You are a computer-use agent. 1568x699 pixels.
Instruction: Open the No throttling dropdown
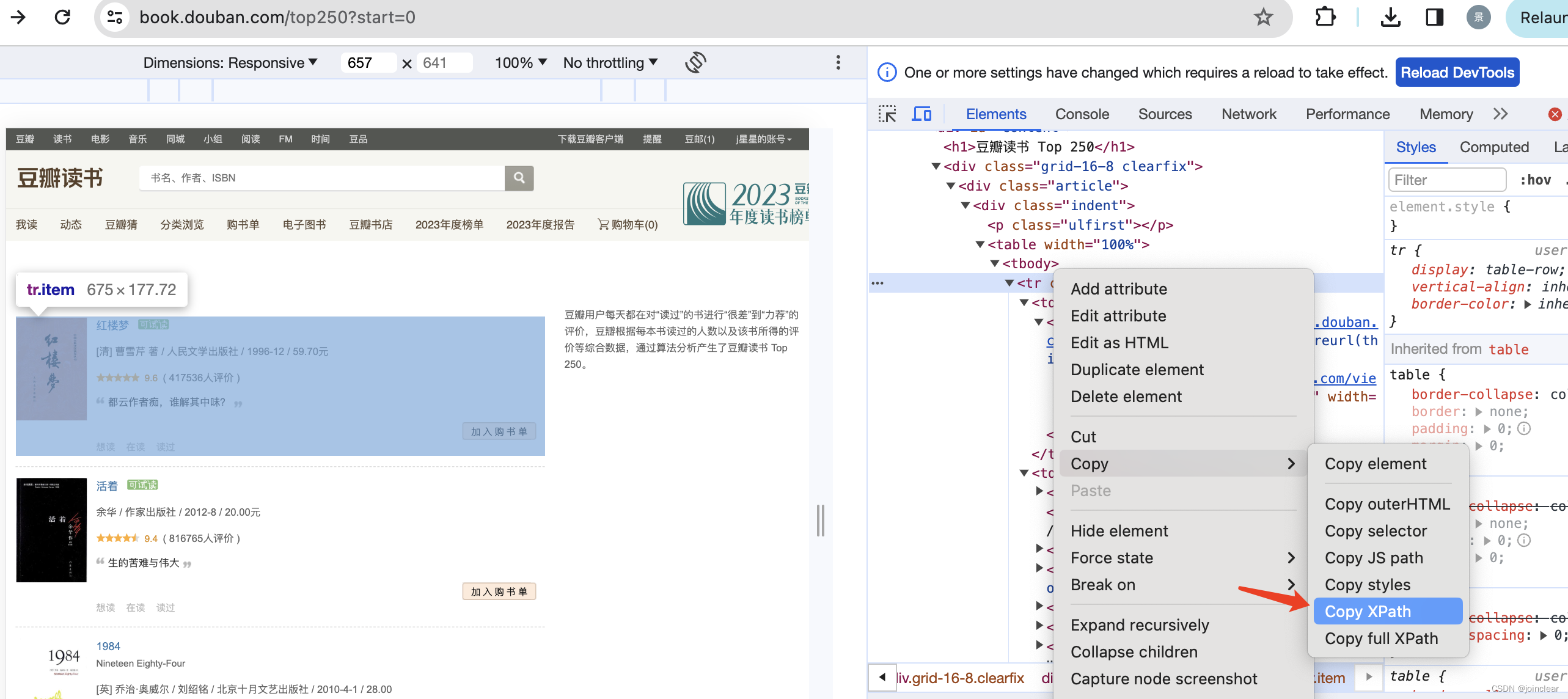point(610,62)
